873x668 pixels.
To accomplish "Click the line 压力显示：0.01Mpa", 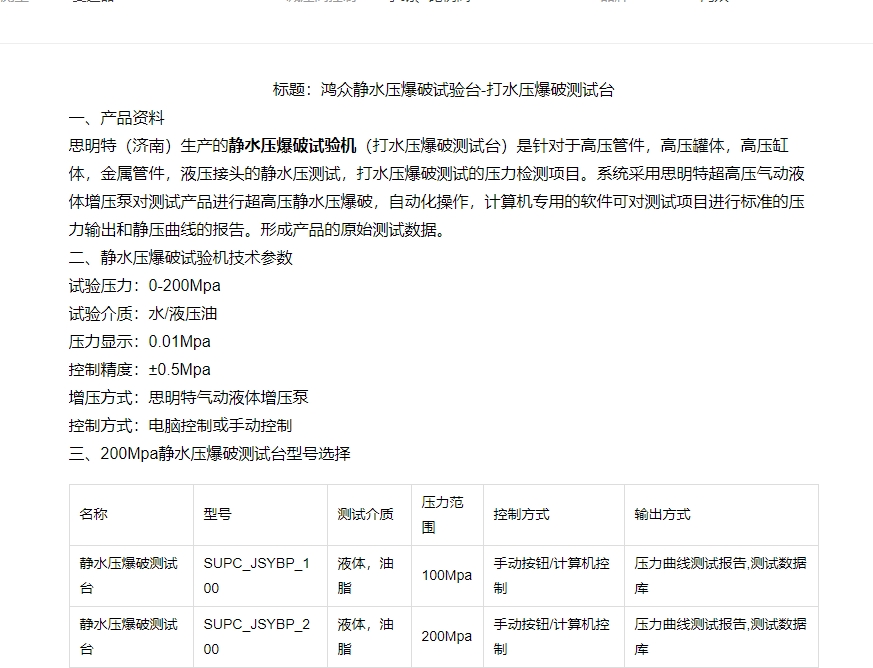I will (139, 341).
